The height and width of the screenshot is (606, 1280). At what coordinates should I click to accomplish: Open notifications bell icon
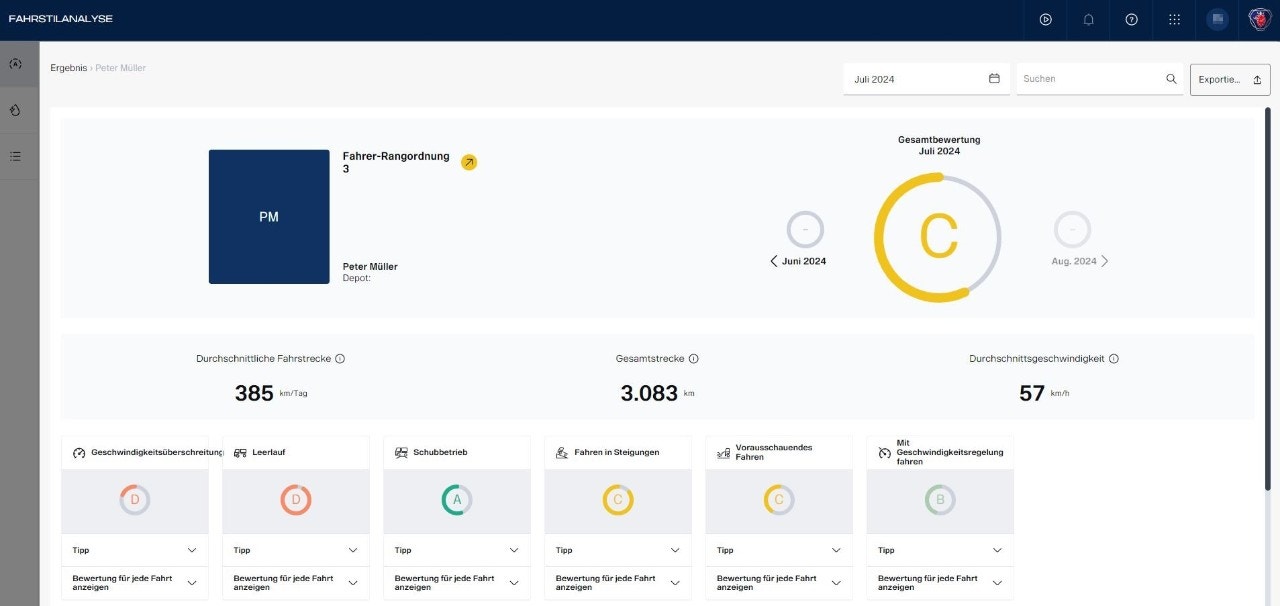pos(1088,19)
